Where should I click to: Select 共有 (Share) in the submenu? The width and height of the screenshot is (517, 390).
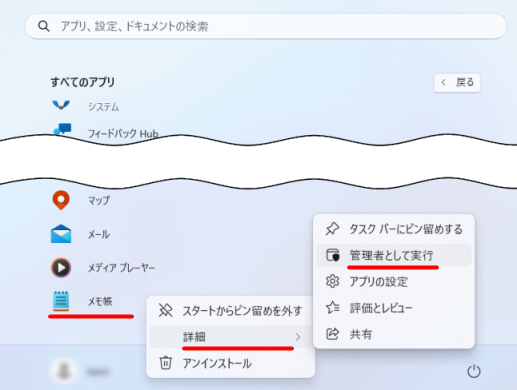click(x=394, y=334)
